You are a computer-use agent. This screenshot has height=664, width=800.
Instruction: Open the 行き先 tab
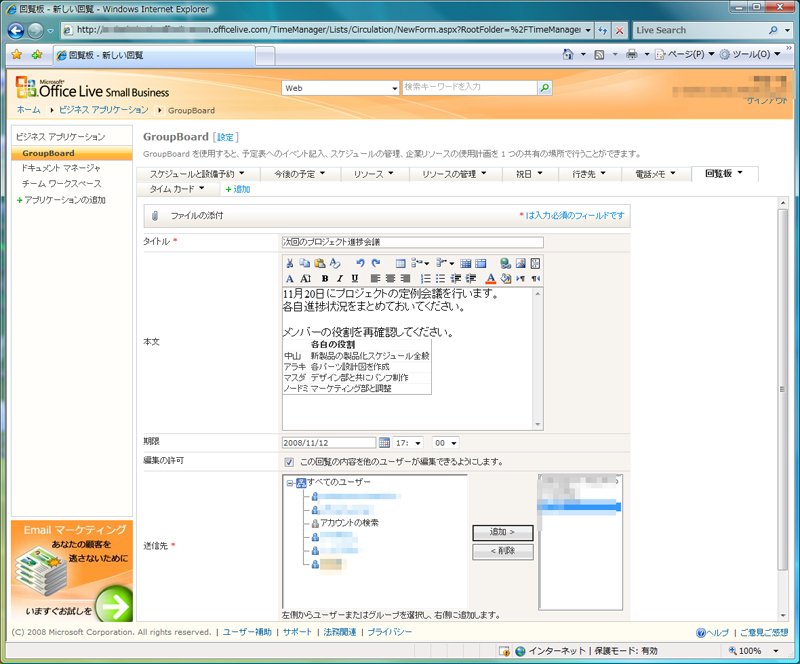[589, 174]
